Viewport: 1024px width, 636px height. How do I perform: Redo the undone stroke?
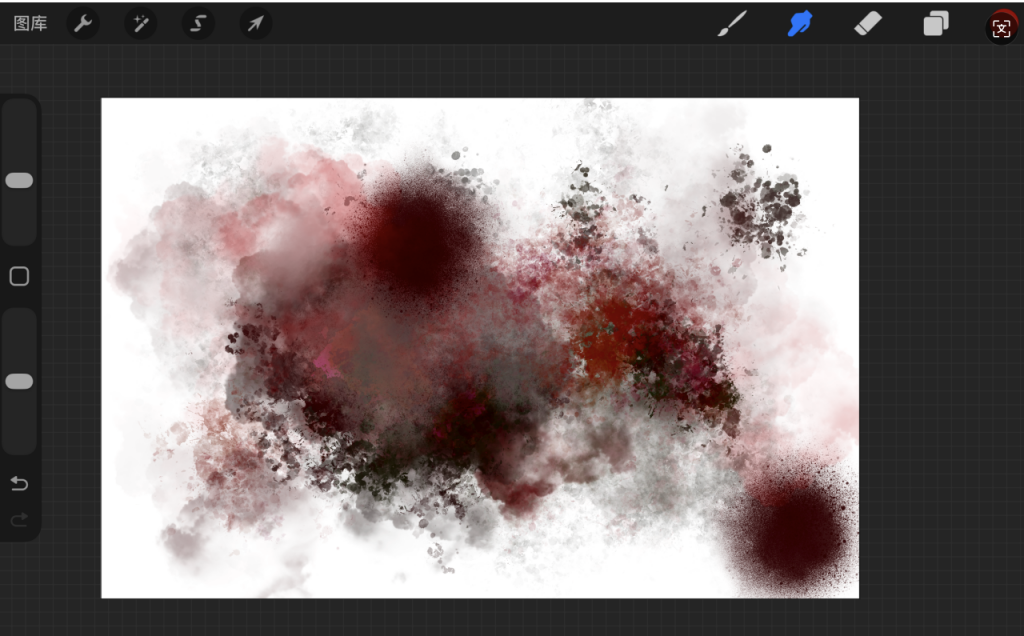click(x=19, y=519)
